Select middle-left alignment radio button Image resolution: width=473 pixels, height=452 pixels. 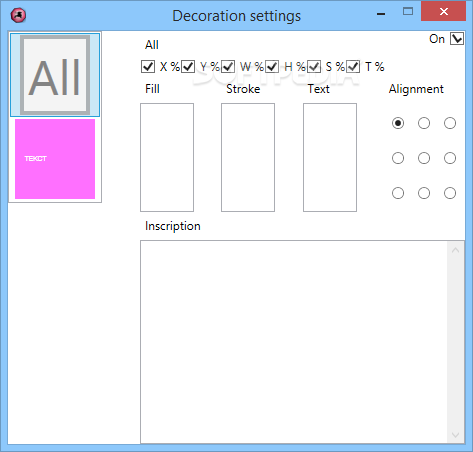[x=398, y=158]
